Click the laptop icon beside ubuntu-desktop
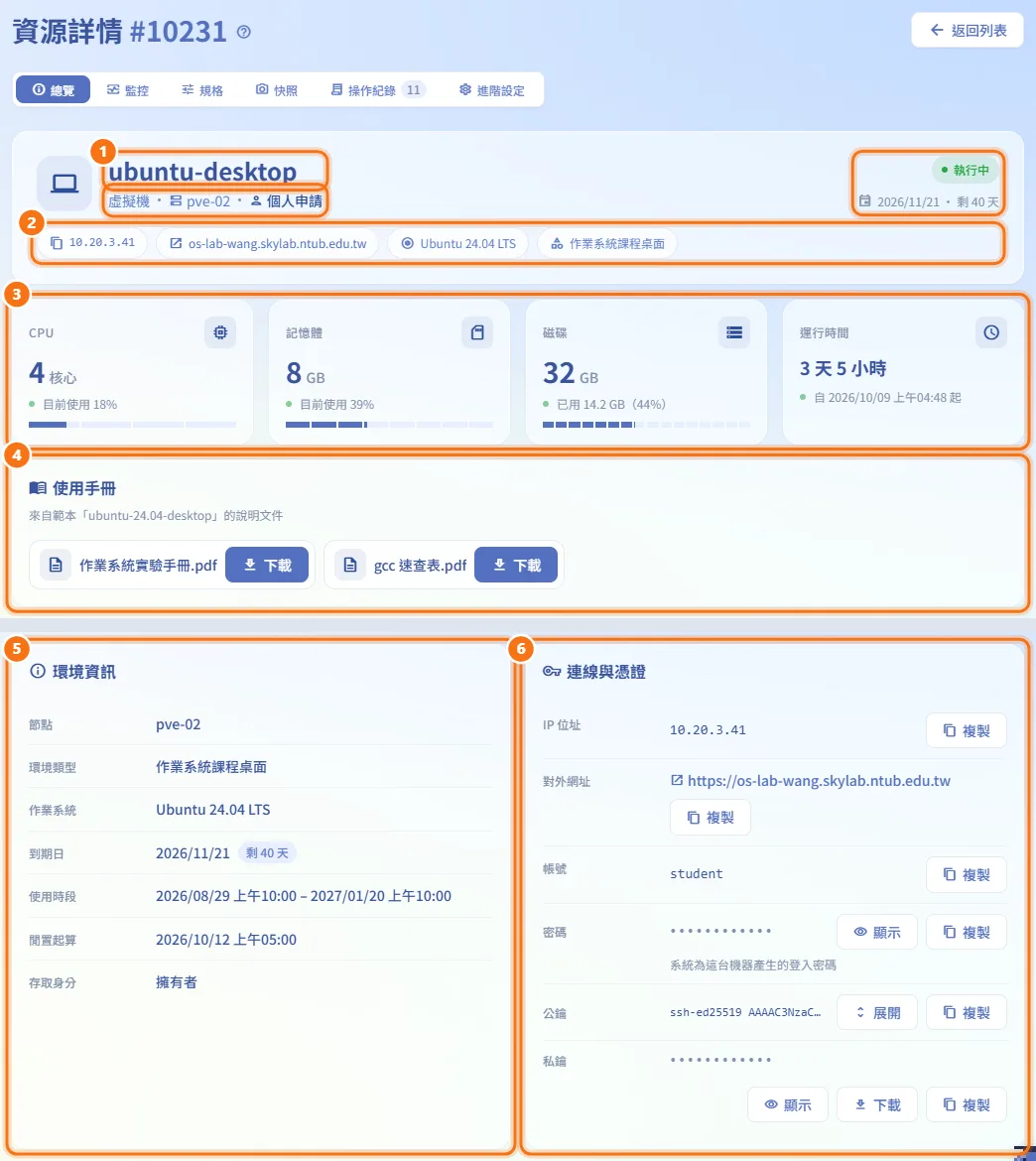This screenshot has width=1036, height=1161. pyautogui.click(x=65, y=183)
